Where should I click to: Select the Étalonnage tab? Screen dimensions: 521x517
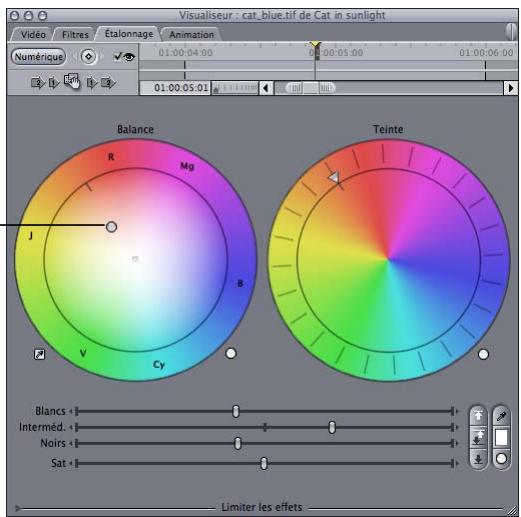click(x=129, y=34)
